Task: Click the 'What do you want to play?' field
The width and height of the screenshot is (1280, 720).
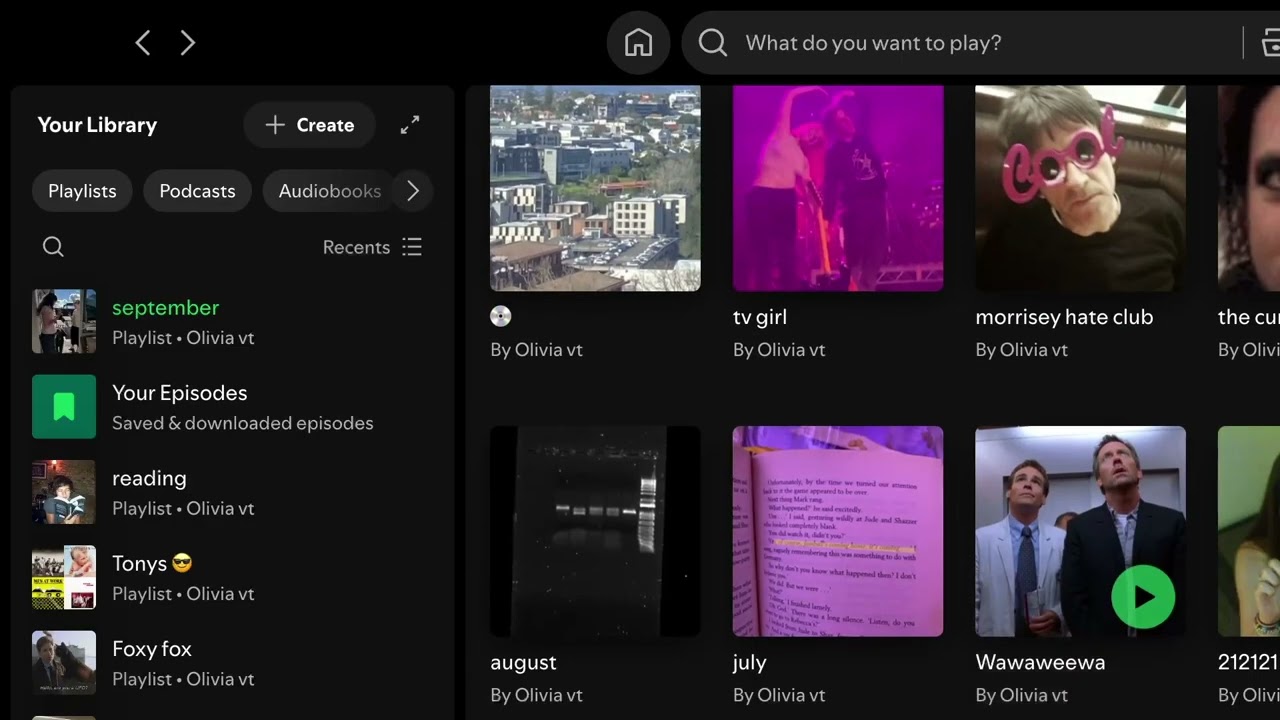Action: pos(873,43)
